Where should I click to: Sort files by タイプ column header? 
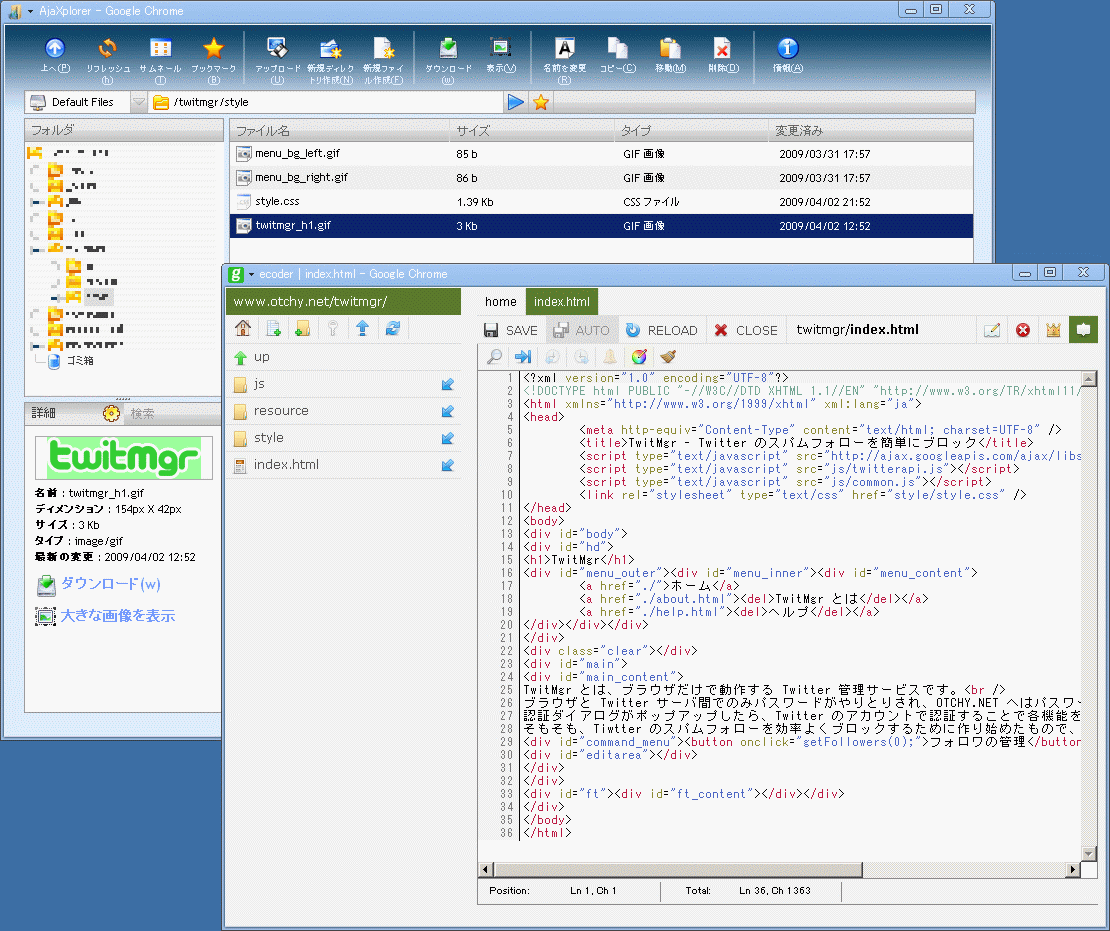tap(691, 130)
